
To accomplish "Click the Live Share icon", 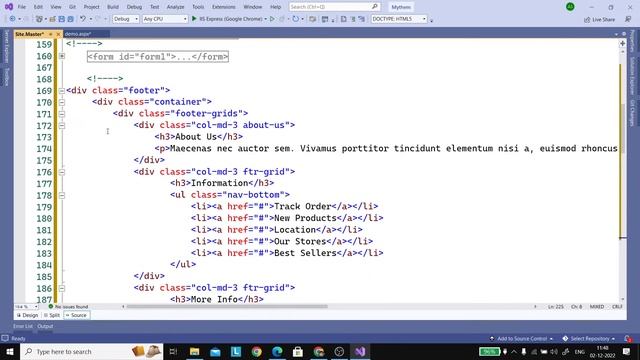I will 587,19.
